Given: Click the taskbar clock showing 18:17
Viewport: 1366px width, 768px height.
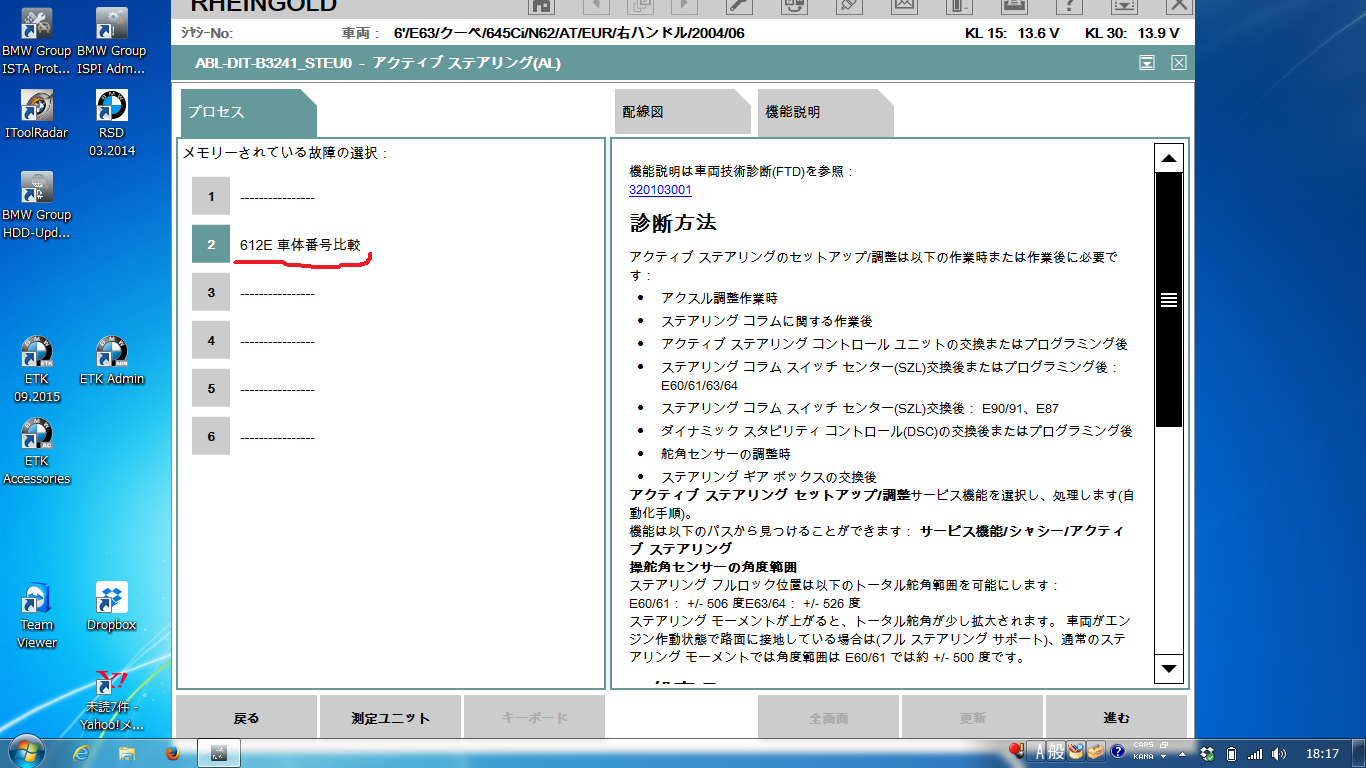Looking at the screenshot, I should (1322, 753).
